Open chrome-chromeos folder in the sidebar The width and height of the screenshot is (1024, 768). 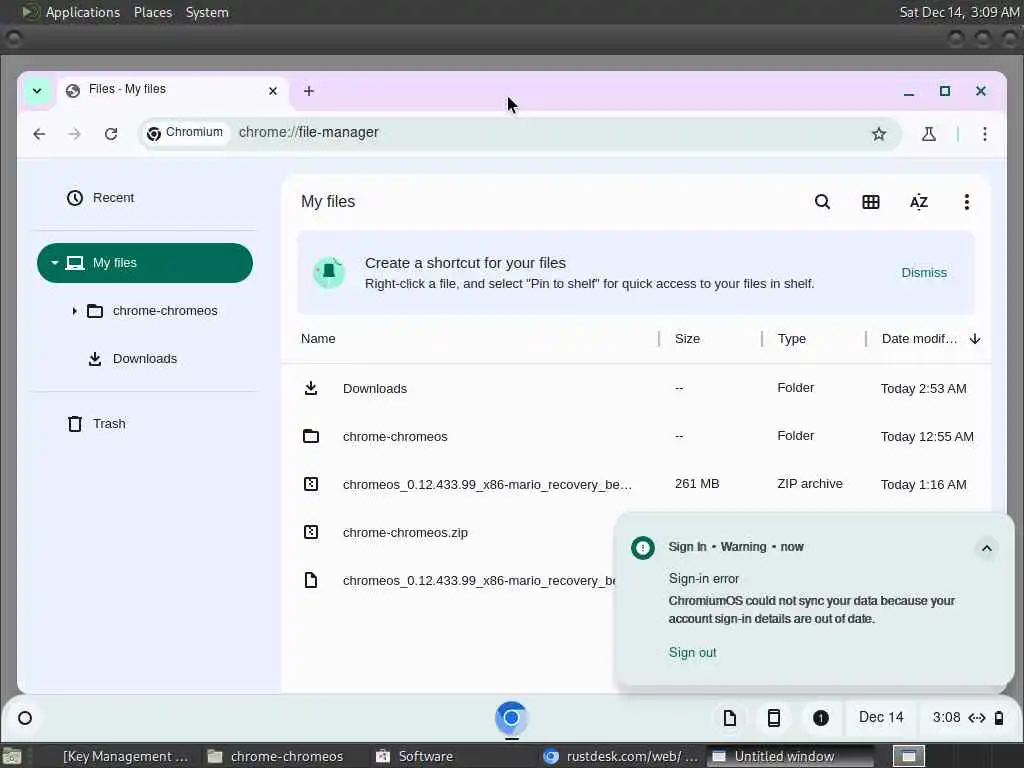165,311
